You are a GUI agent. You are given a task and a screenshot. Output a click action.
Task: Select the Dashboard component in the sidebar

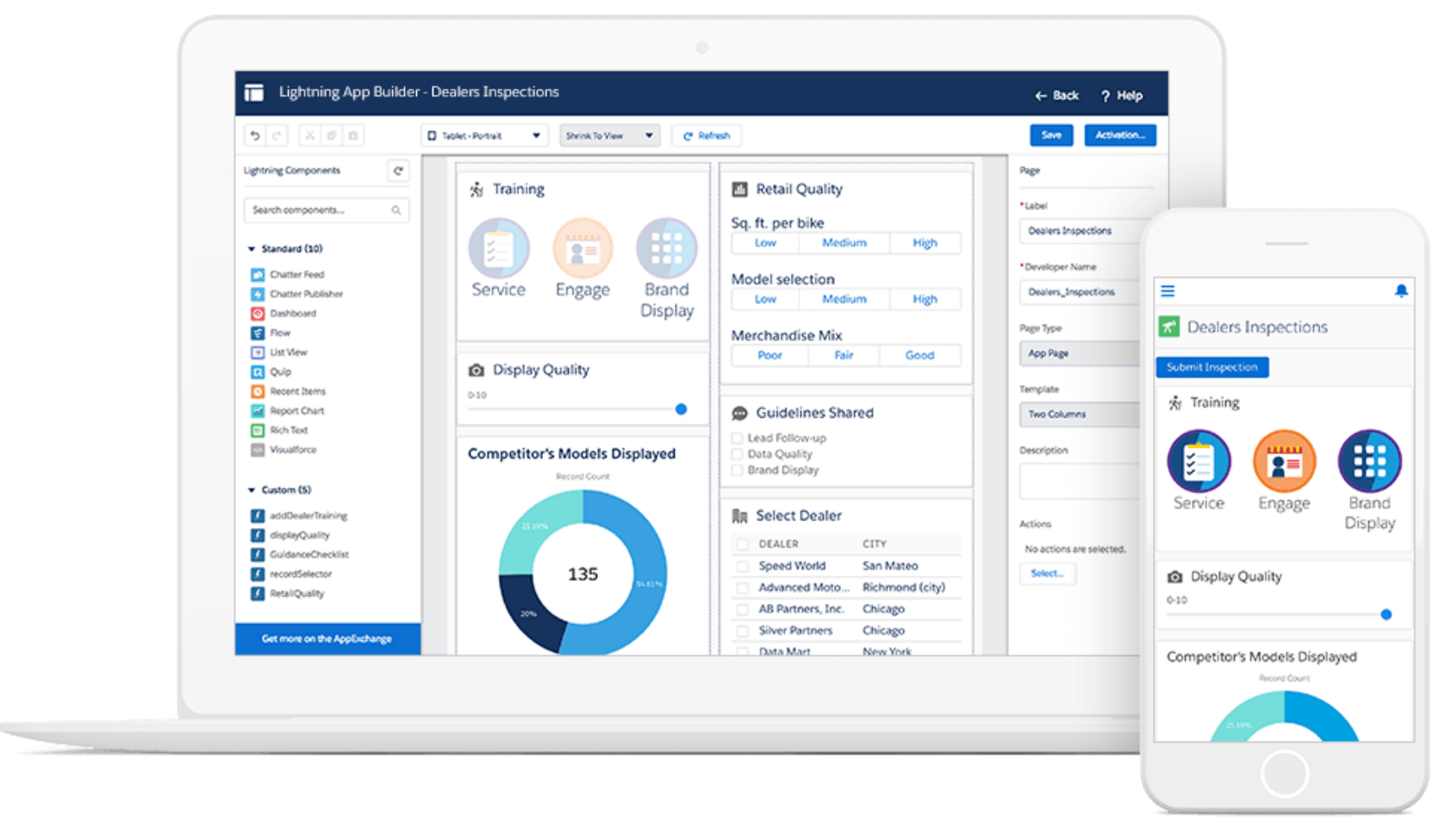[292, 313]
